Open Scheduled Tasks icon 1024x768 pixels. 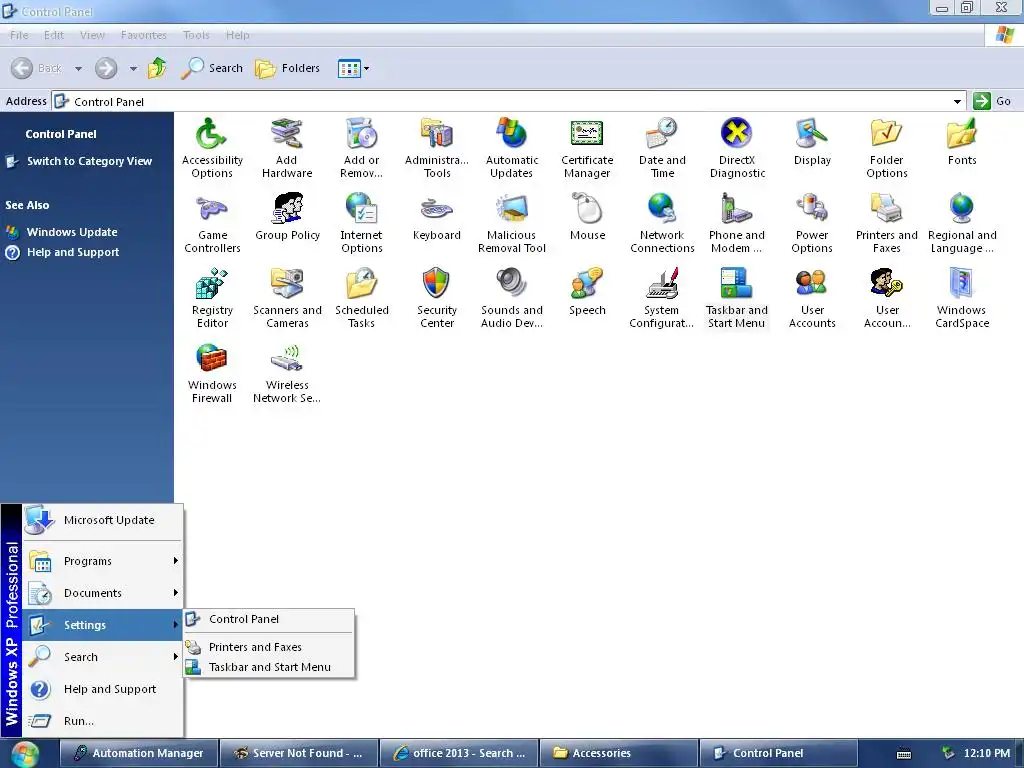pyautogui.click(x=361, y=298)
